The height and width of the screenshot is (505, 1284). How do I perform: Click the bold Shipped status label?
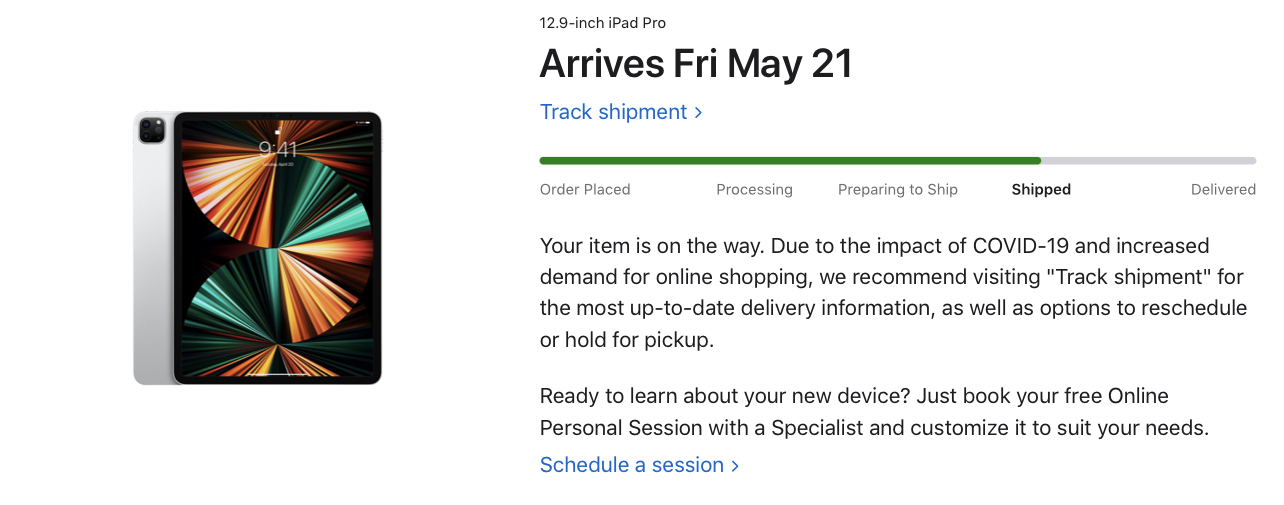pyautogui.click(x=1040, y=189)
